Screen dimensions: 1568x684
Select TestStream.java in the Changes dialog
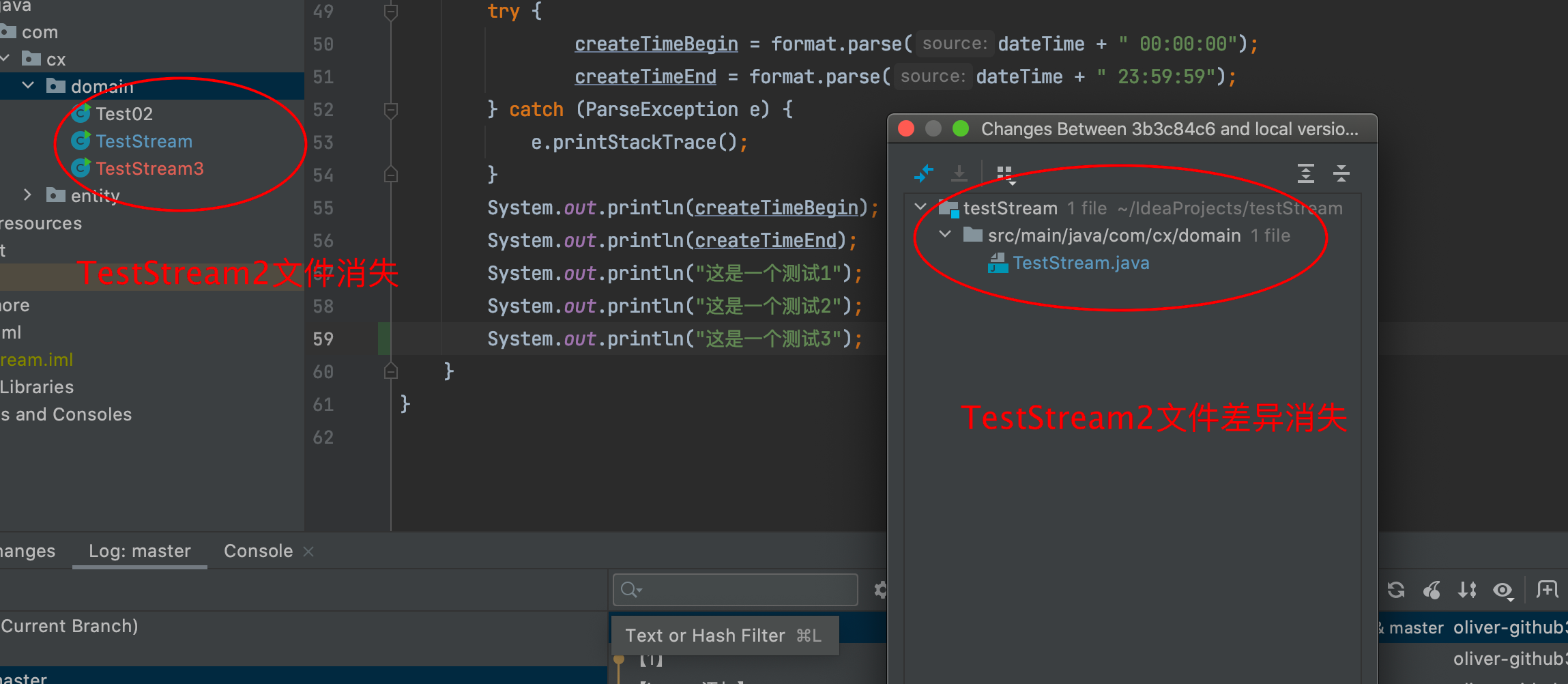[1081, 263]
